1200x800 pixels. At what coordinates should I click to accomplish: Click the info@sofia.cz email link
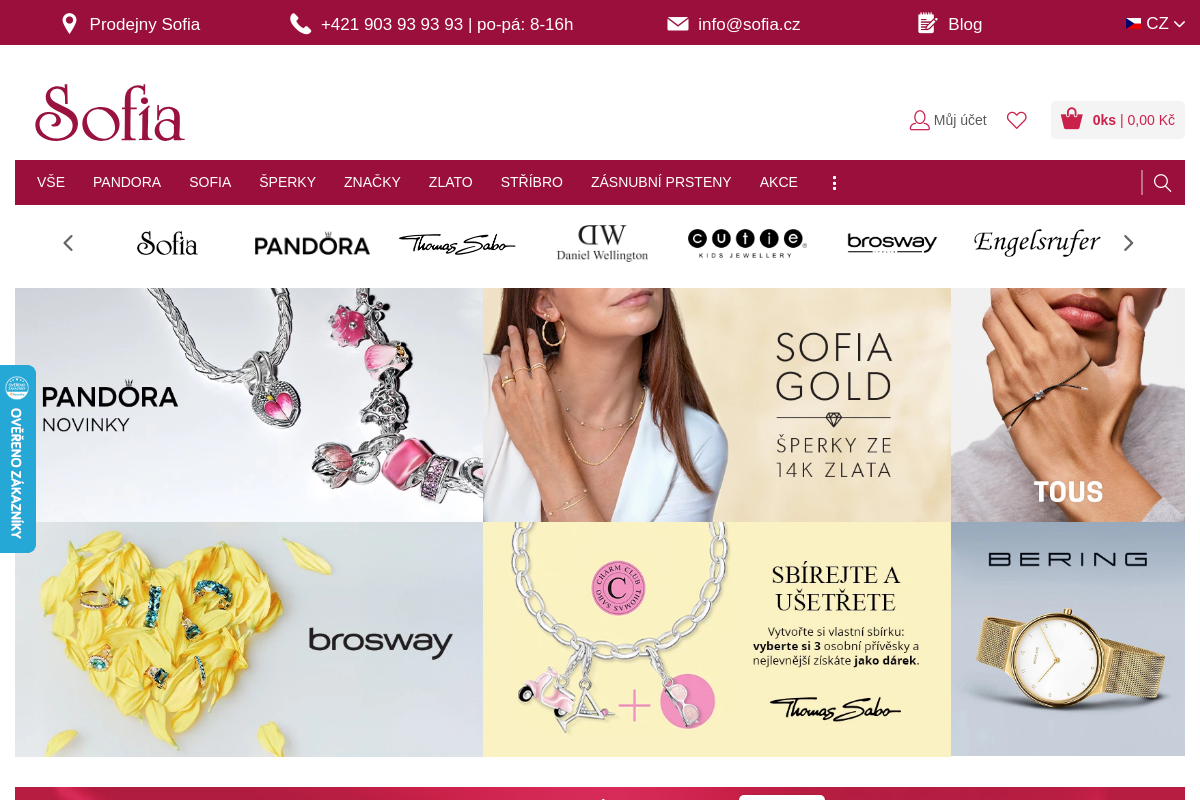coord(749,24)
